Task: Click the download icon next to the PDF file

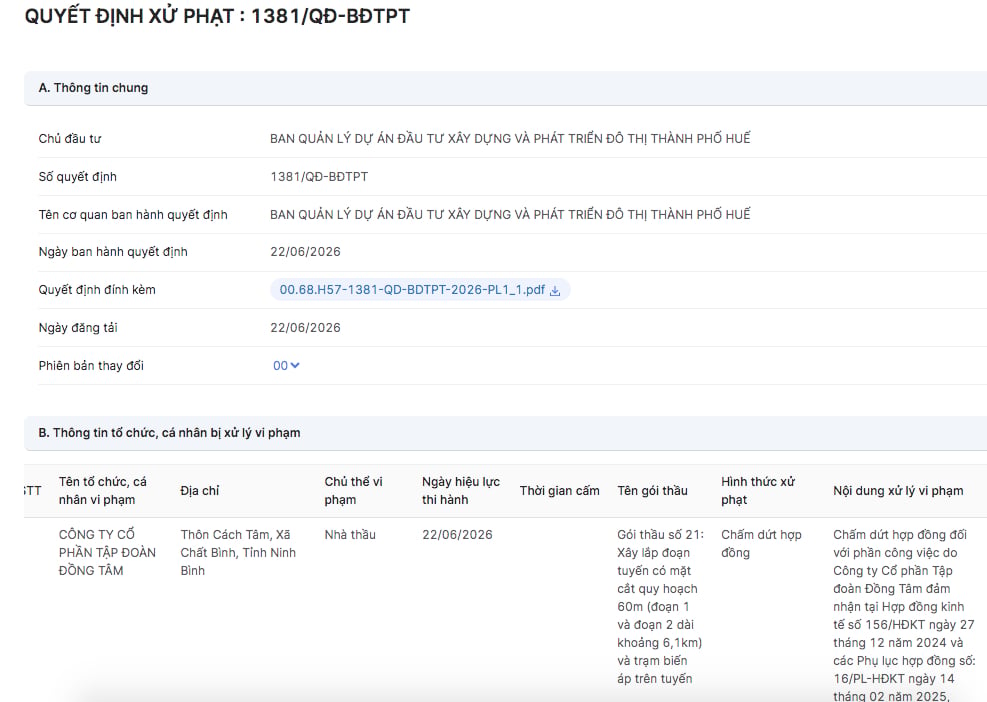Action: click(x=555, y=290)
